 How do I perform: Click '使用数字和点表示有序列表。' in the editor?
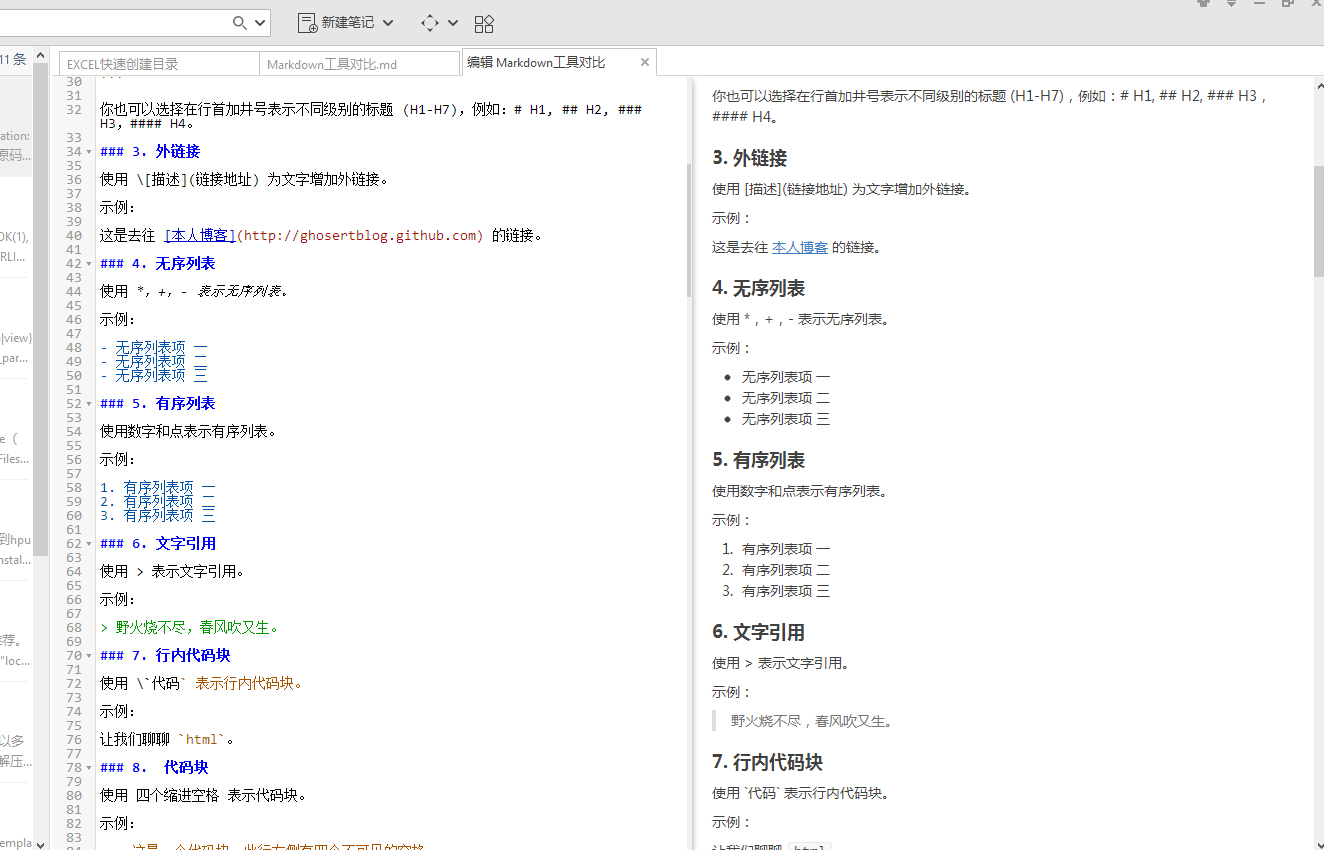pyautogui.click(x=188, y=432)
